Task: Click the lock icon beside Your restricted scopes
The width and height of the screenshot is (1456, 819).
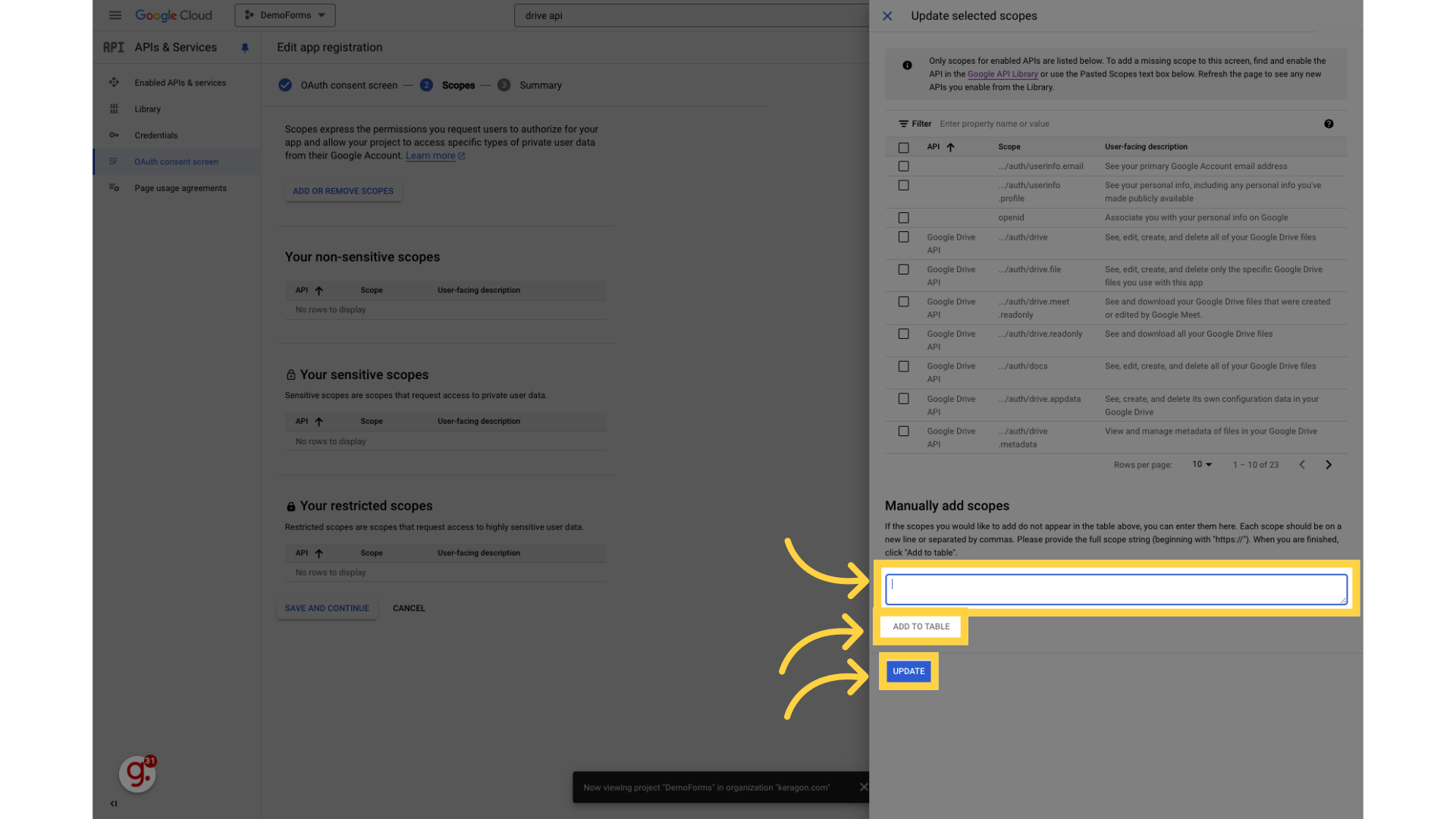Action: [x=290, y=507]
